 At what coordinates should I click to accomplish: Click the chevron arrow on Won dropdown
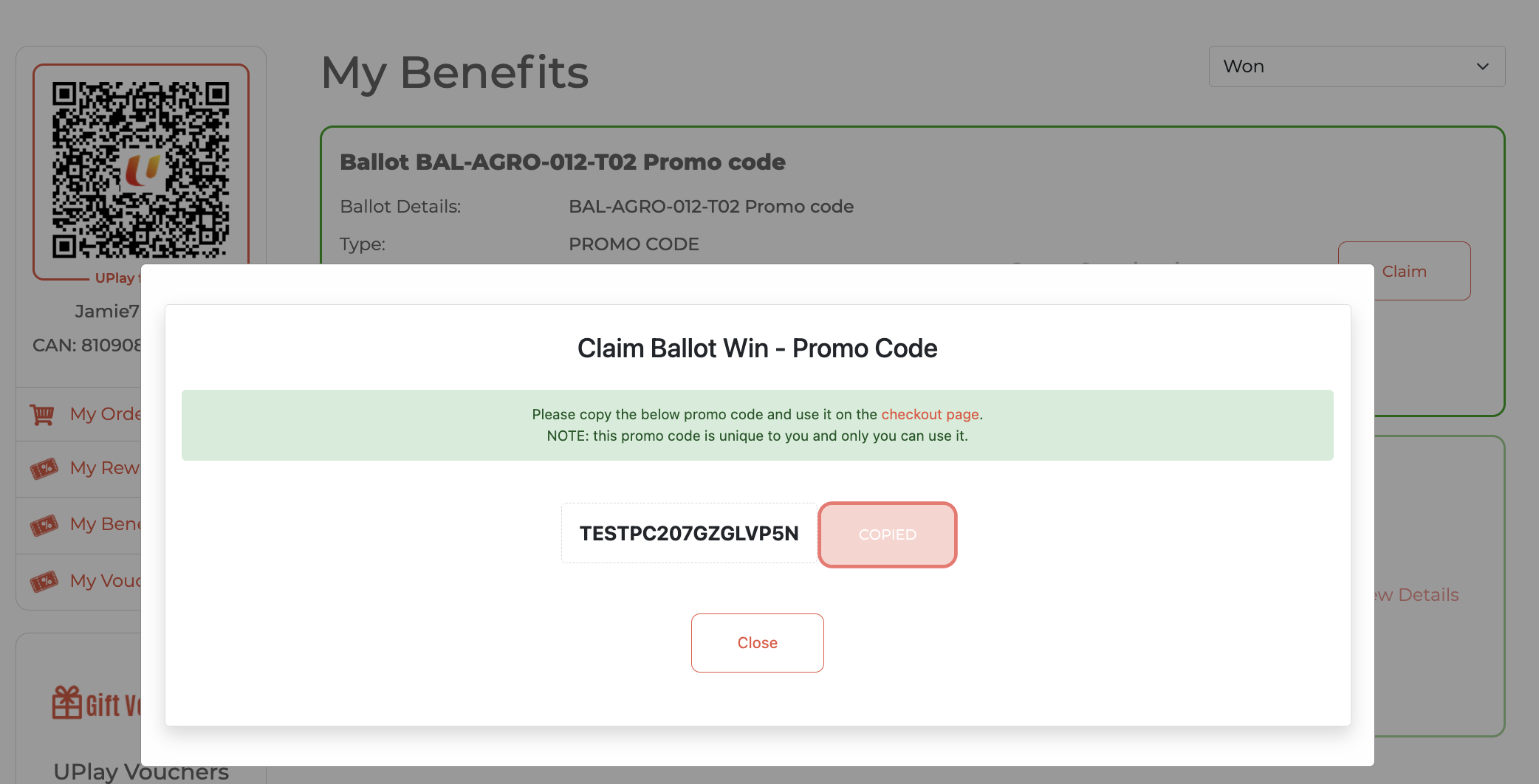pyautogui.click(x=1482, y=66)
